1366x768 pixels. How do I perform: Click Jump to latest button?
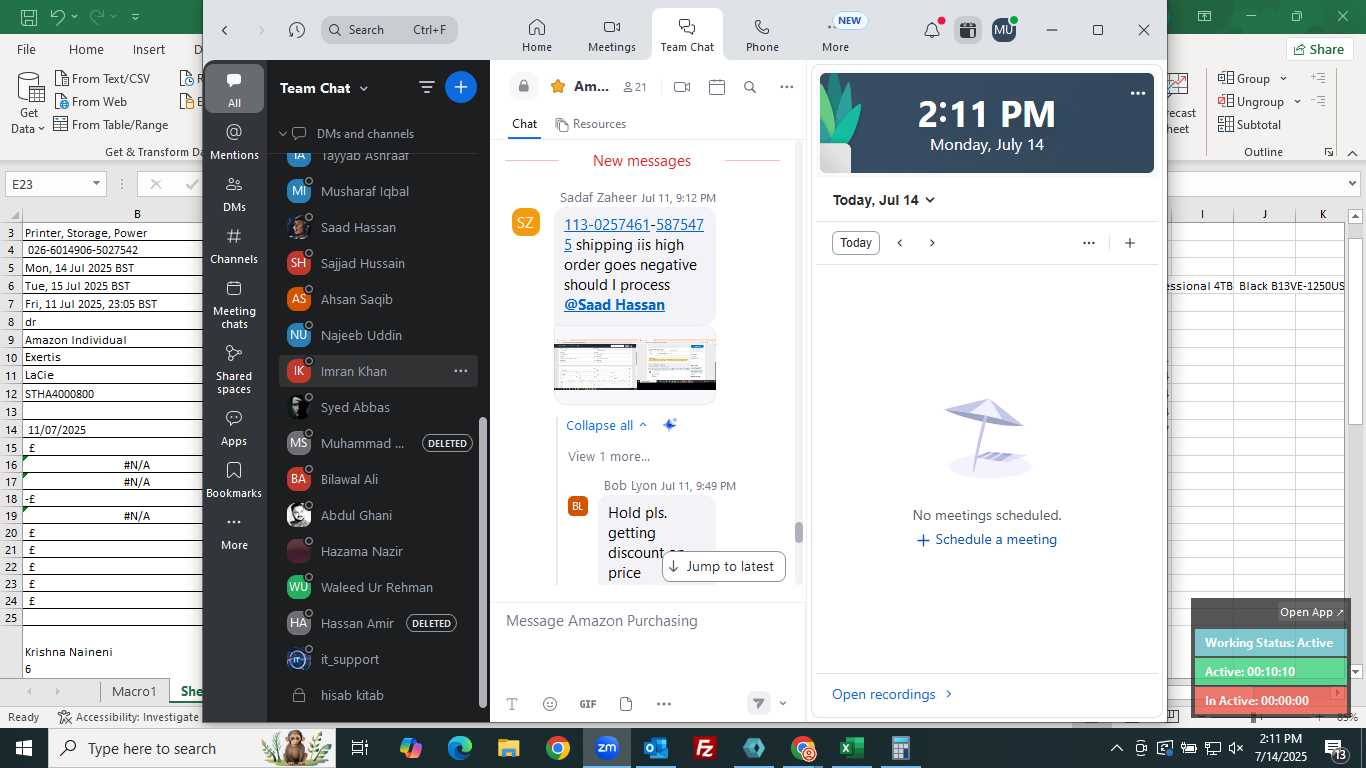[723, 566]
